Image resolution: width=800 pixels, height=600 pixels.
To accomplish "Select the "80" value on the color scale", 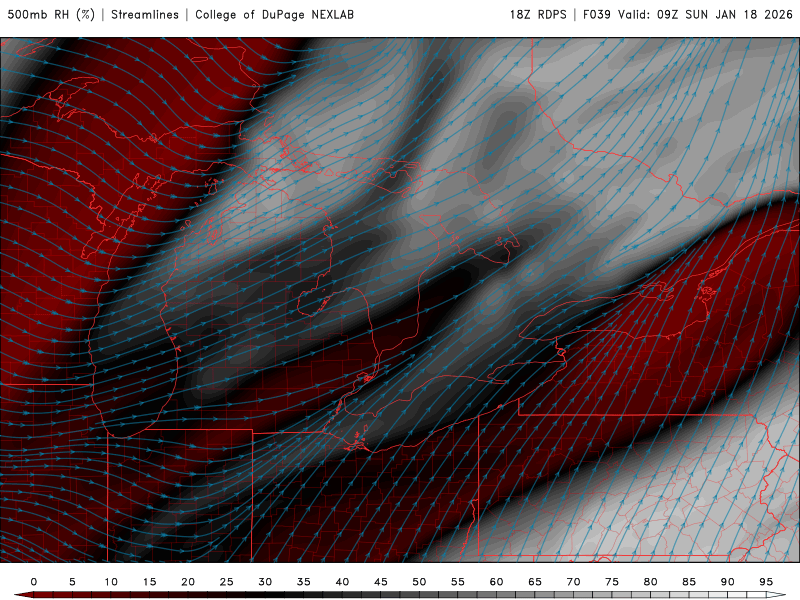I will coord(651,582).
